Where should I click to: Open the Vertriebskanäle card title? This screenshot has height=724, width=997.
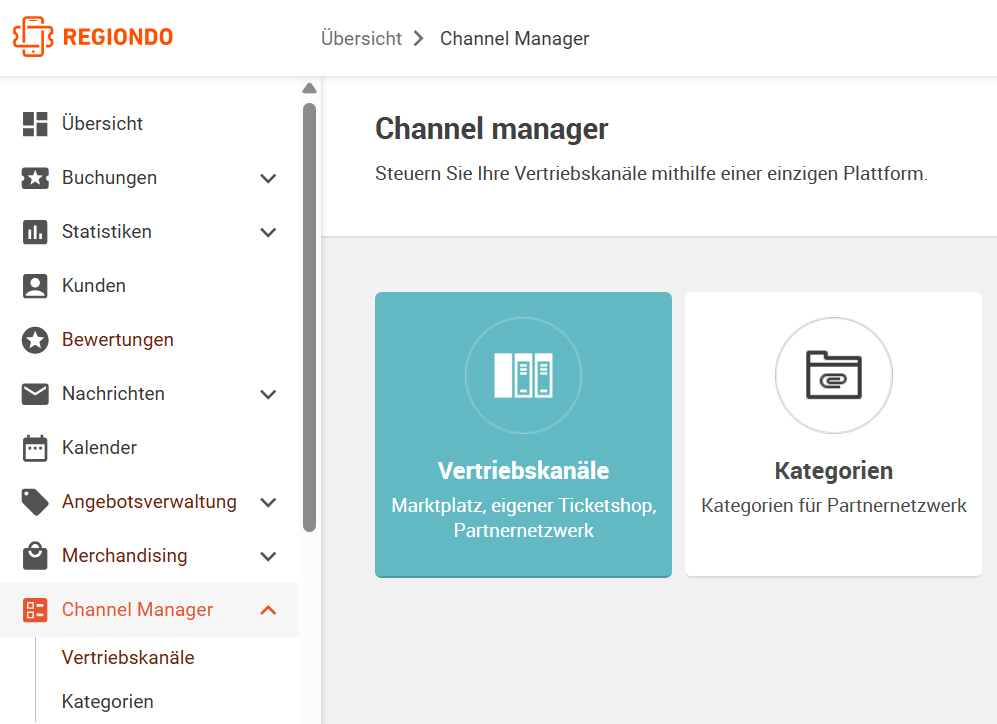[x=523, y=471]
